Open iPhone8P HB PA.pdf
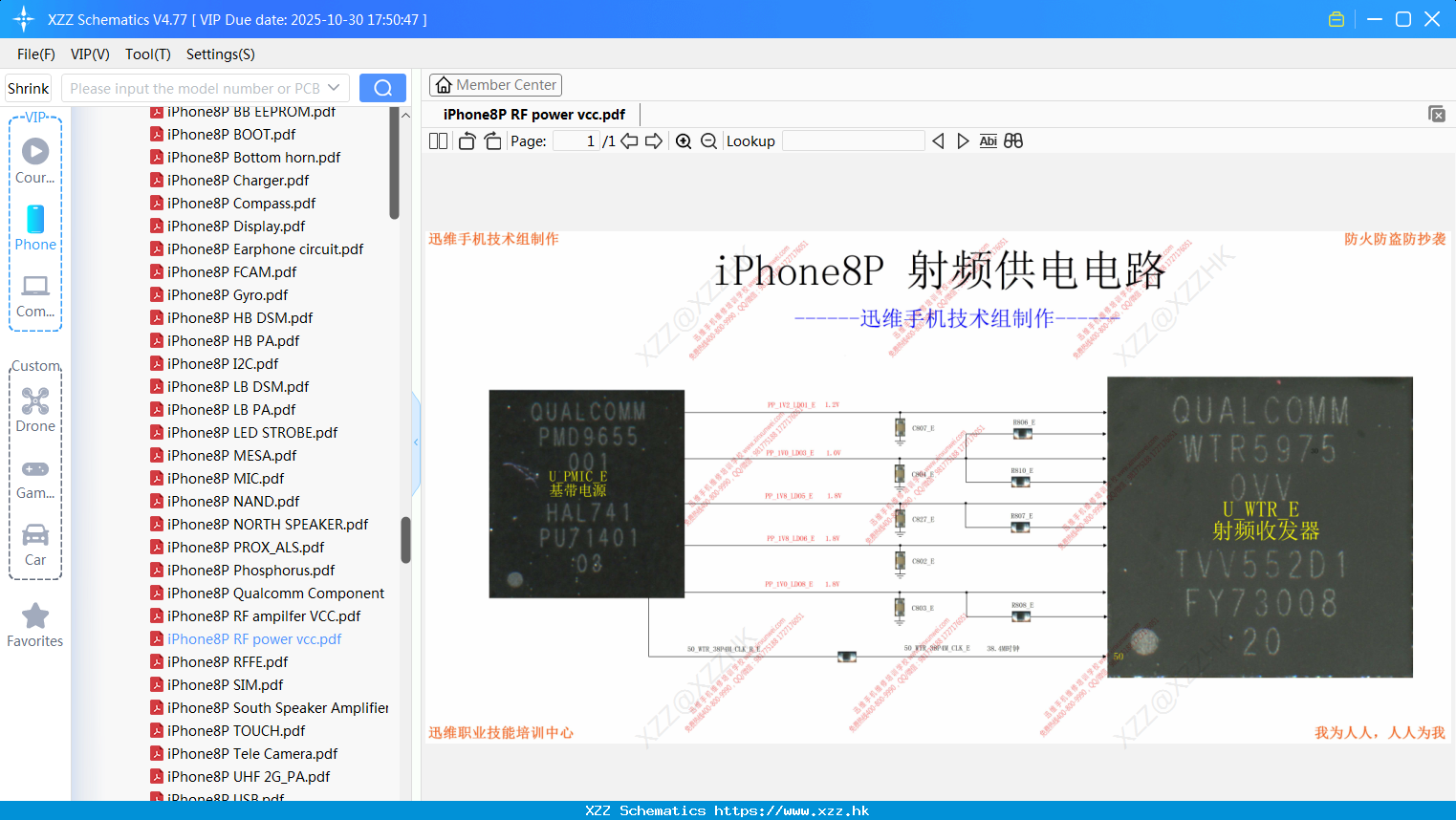The image size is (1456, 820). (x=233, y=341)
